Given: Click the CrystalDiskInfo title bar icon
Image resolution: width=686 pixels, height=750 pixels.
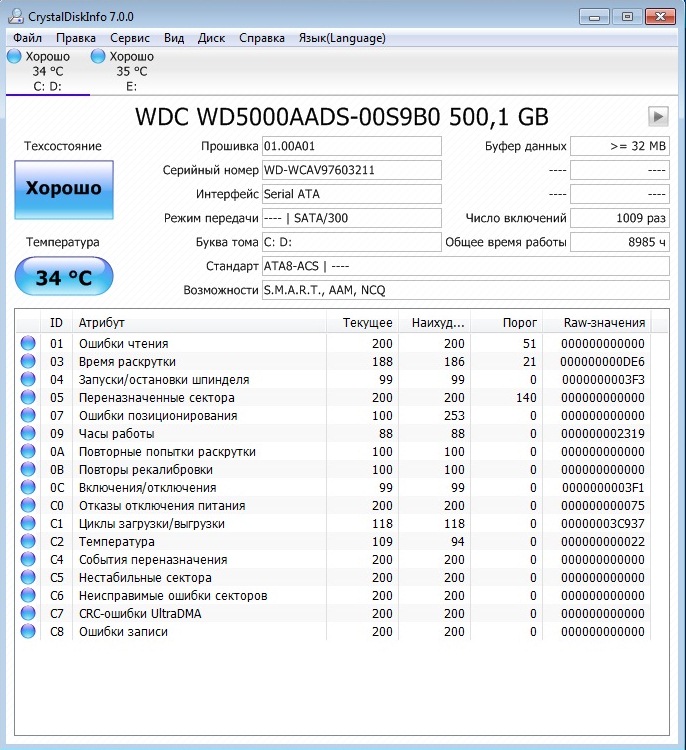Looking at the screenshot, I should coord(15,16).
